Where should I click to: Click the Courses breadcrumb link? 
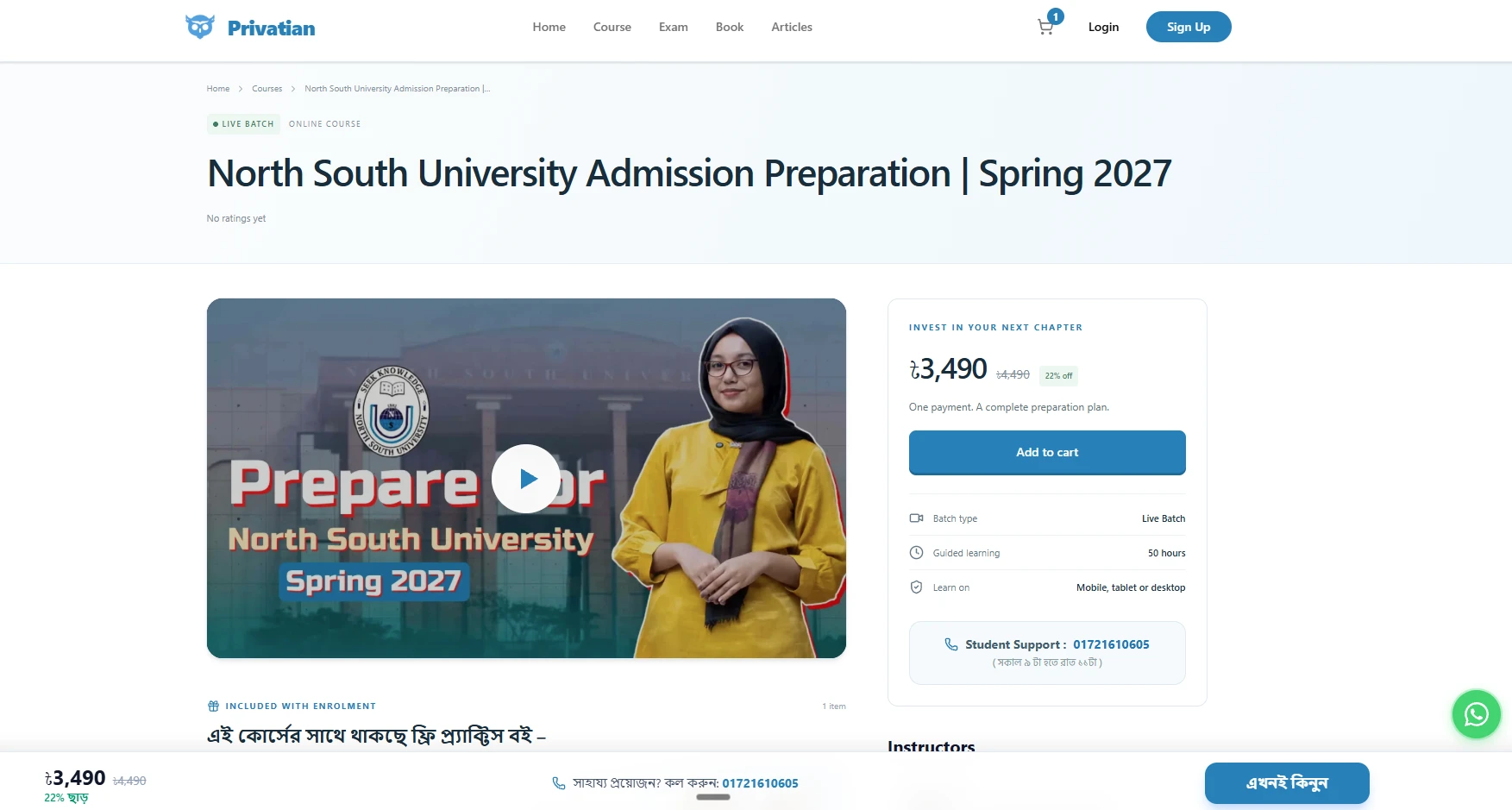pyautogui.click(x=267, y=89)
